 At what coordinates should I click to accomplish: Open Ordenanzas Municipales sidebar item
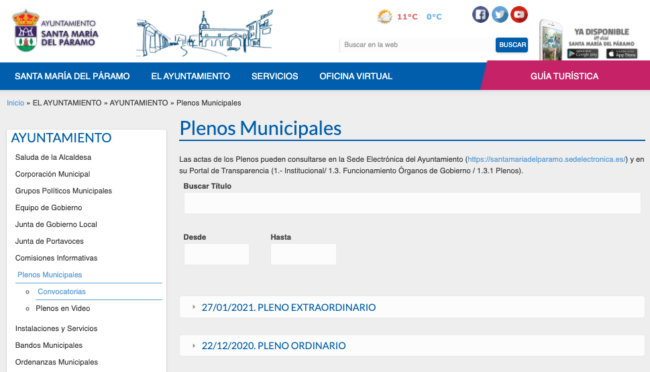56,362
